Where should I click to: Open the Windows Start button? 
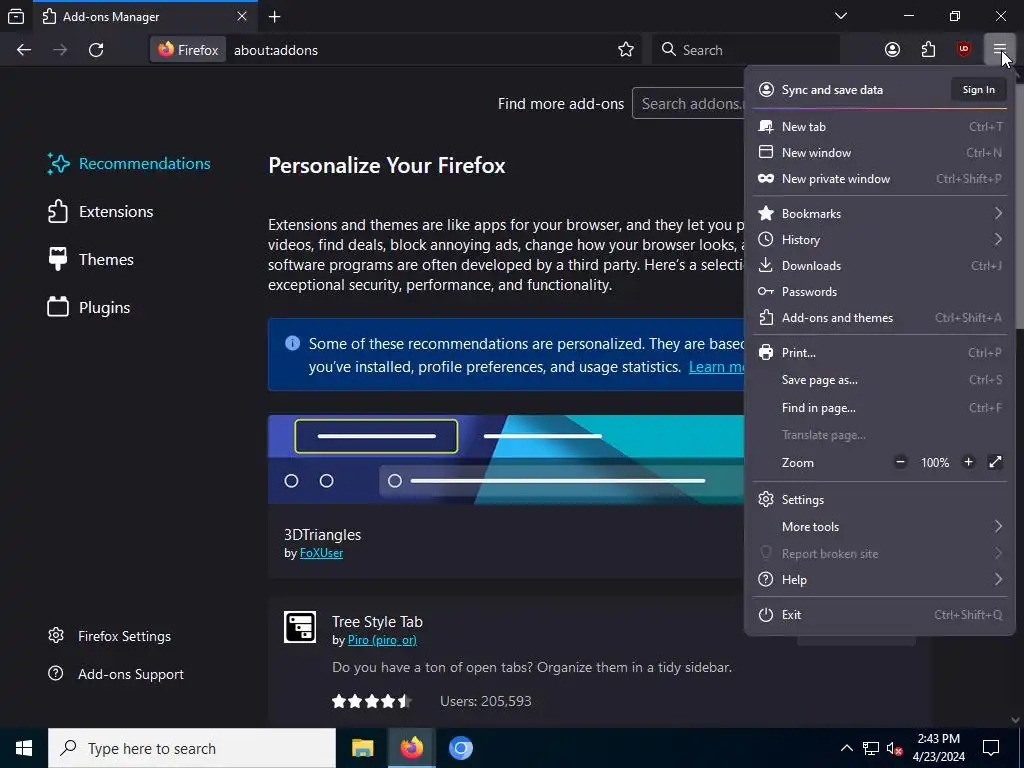coord(24,748)
